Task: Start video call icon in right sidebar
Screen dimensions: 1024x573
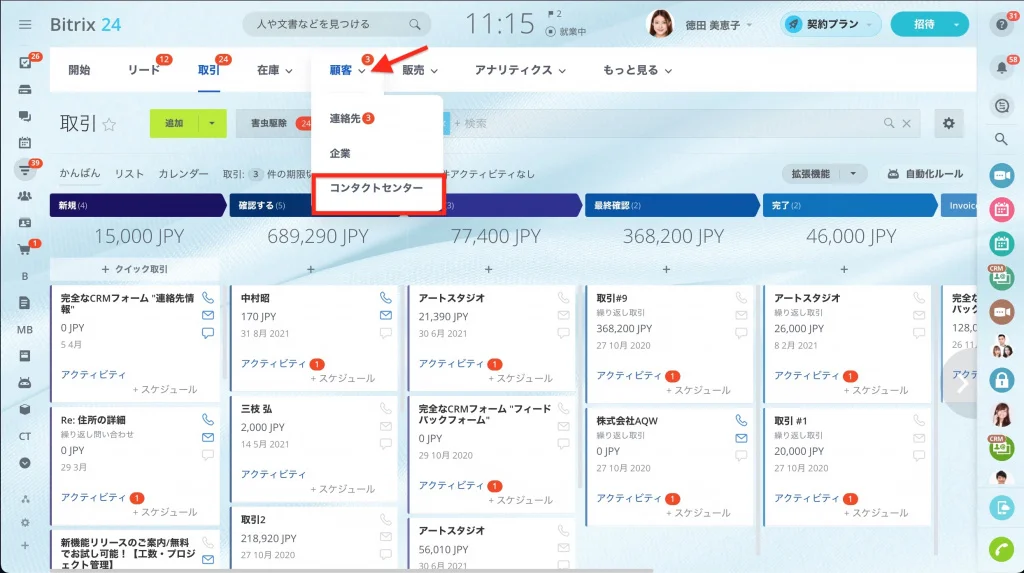Action: point(1001,175)
